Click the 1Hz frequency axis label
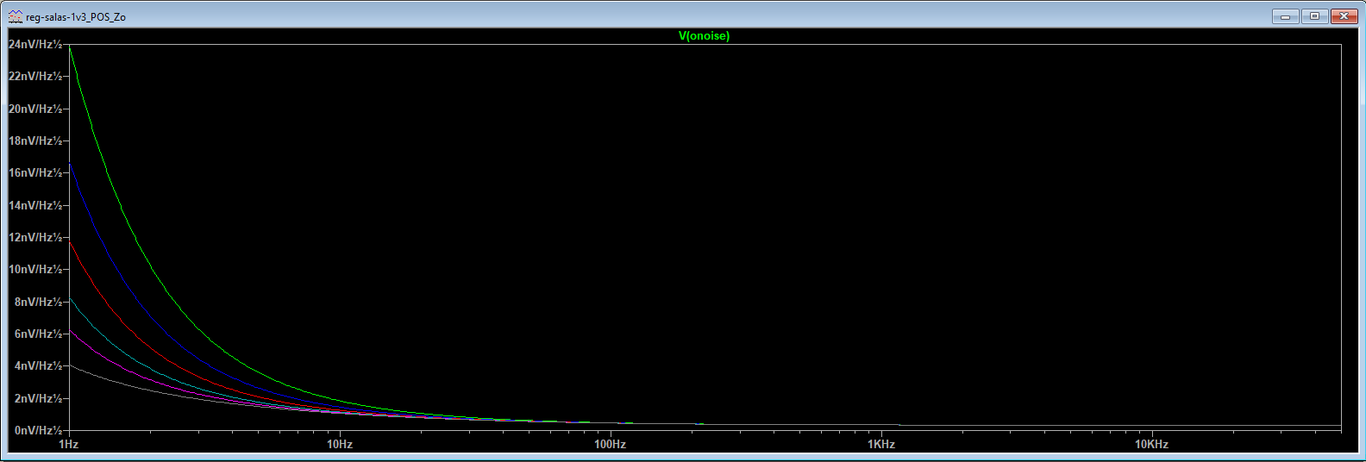Viewport: 1366px width, 462px height. tap(68, 443)
